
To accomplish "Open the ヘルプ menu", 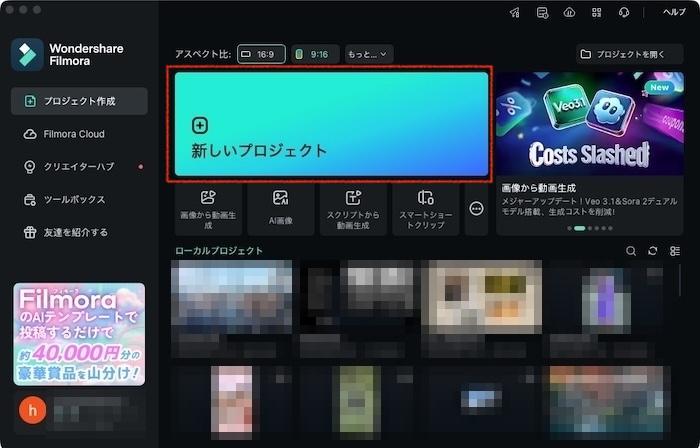I will (x=674, y=12).
